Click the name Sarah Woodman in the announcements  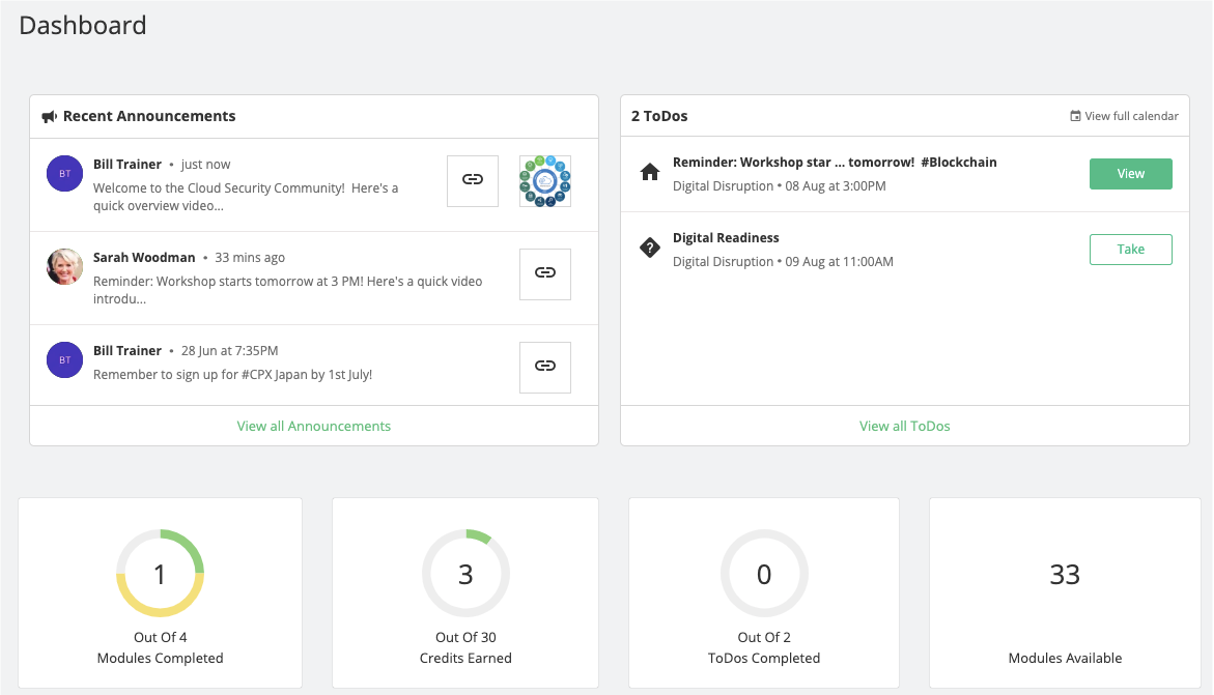144,257
